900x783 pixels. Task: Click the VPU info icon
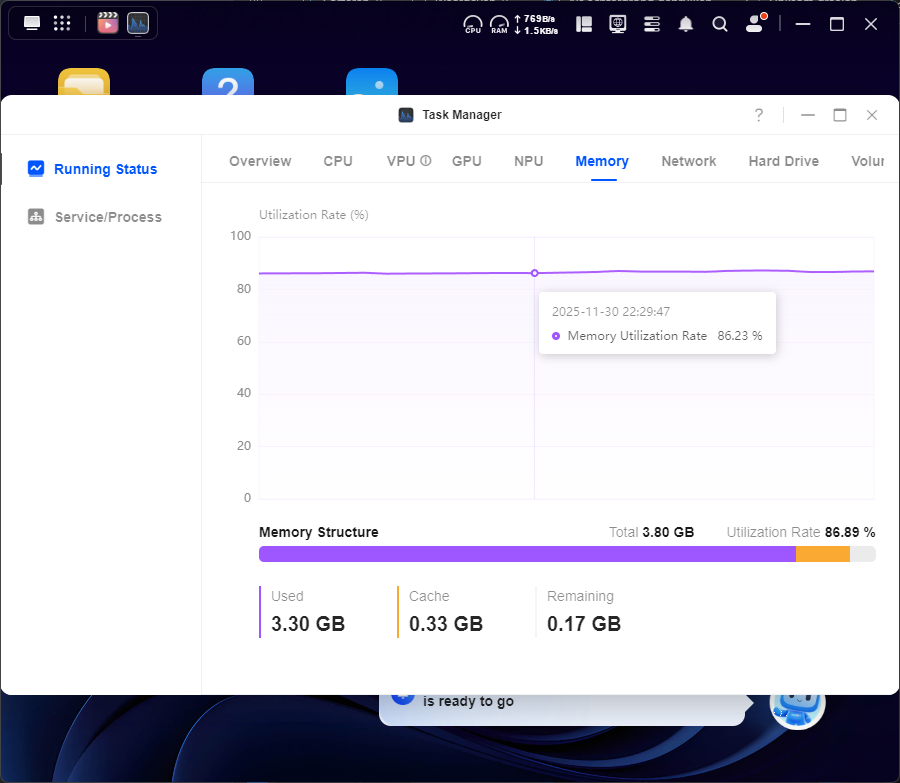(x=426, y=161)
